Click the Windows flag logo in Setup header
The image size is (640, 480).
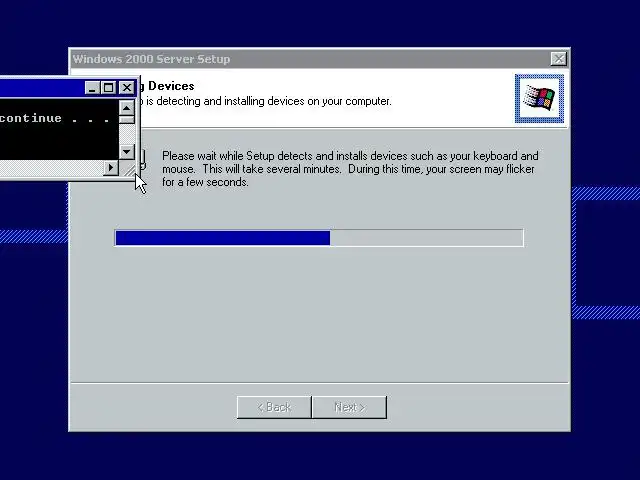539,98
